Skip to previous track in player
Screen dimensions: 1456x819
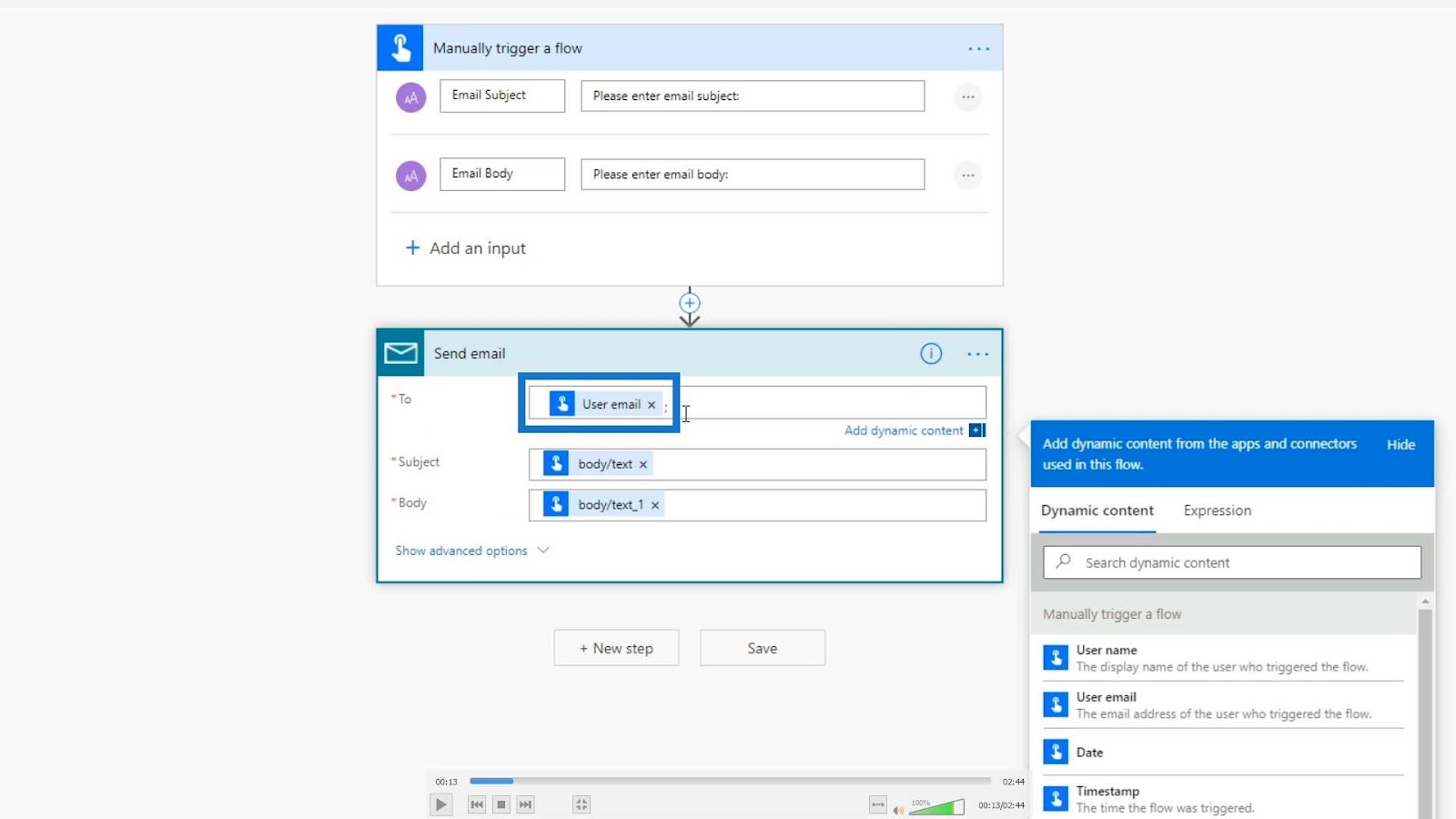(477, 804)
